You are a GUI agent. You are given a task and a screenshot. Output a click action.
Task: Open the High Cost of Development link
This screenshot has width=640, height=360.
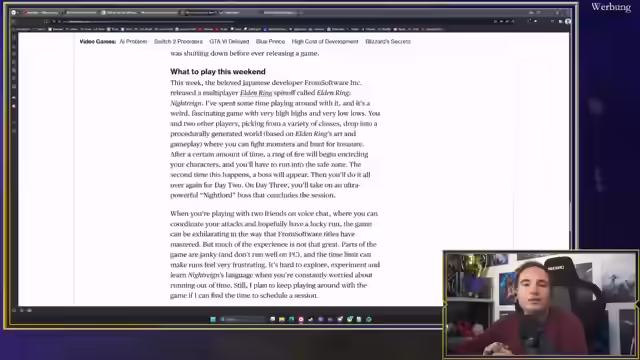(x=325, y=42)
